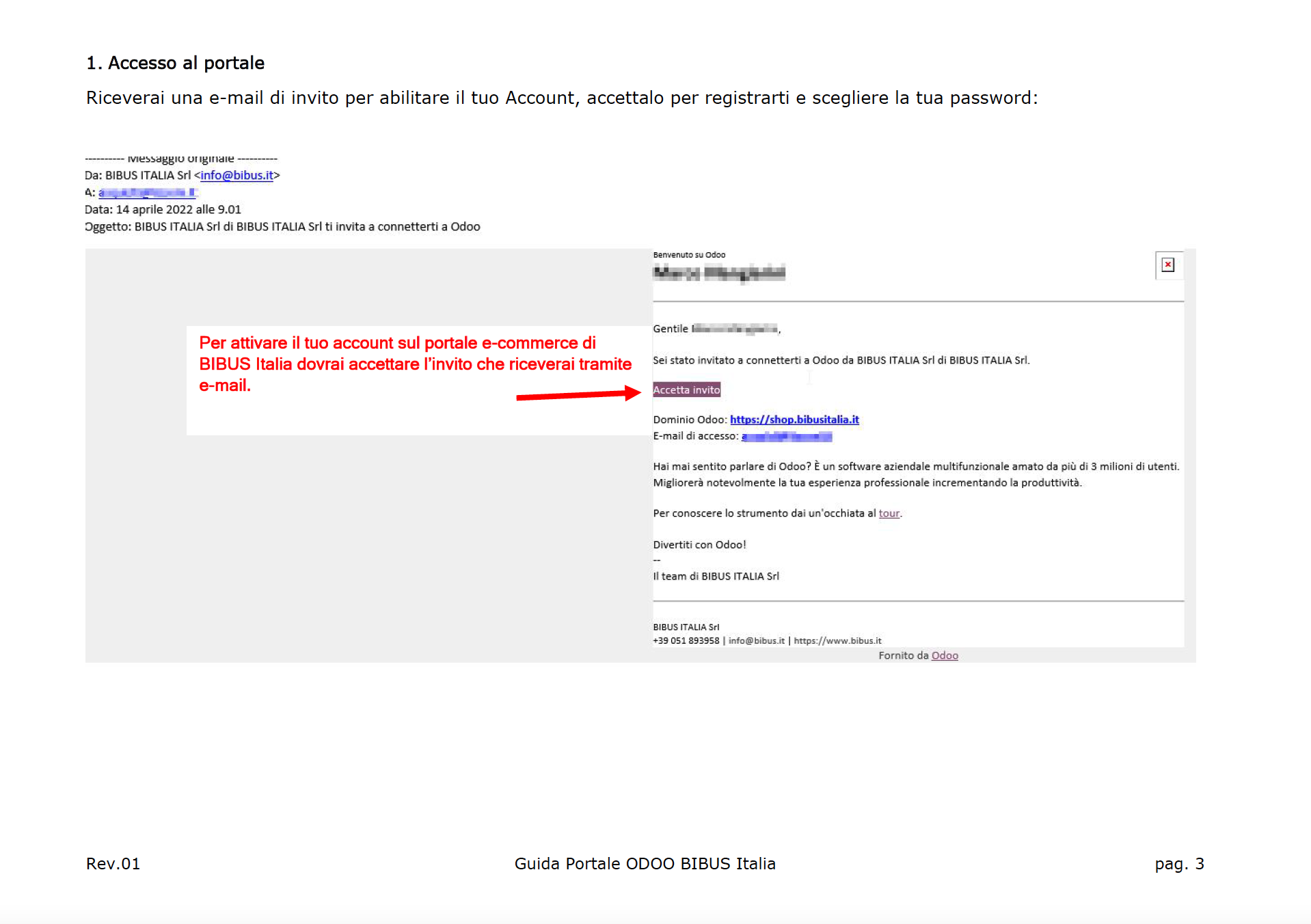The image size is (1311, 924).
Task: Click the https://www.bibus.it address in the email footer
Action: 837,641
